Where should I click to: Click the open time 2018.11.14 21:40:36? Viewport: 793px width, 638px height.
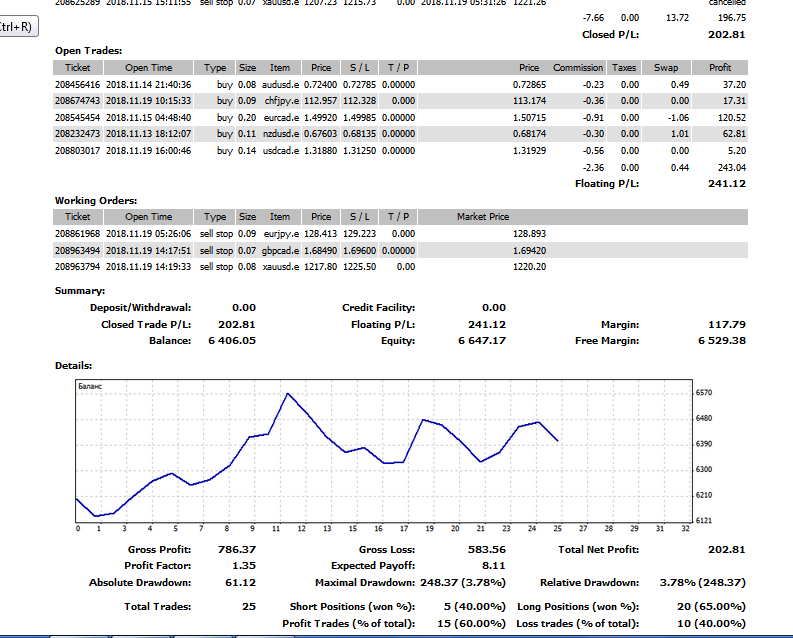pyautogui.click(x=149, y=84)
